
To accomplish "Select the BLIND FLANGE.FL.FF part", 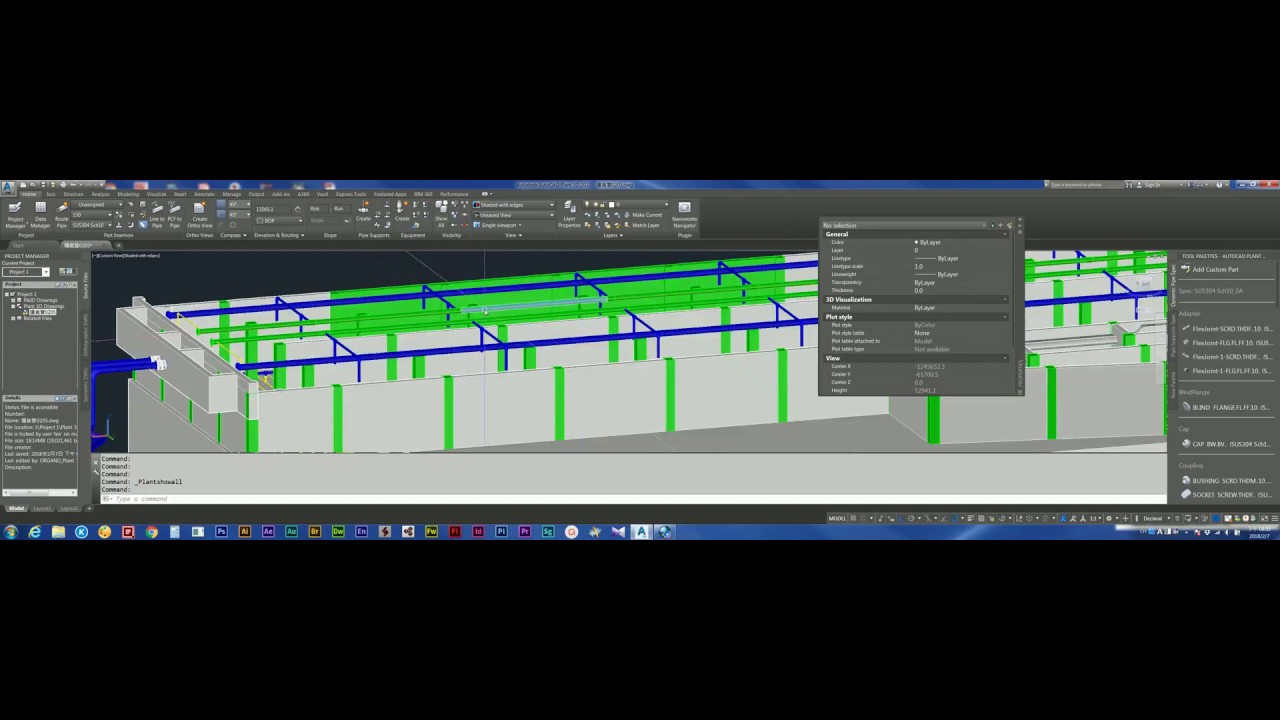I will (x=1226, y=407).
